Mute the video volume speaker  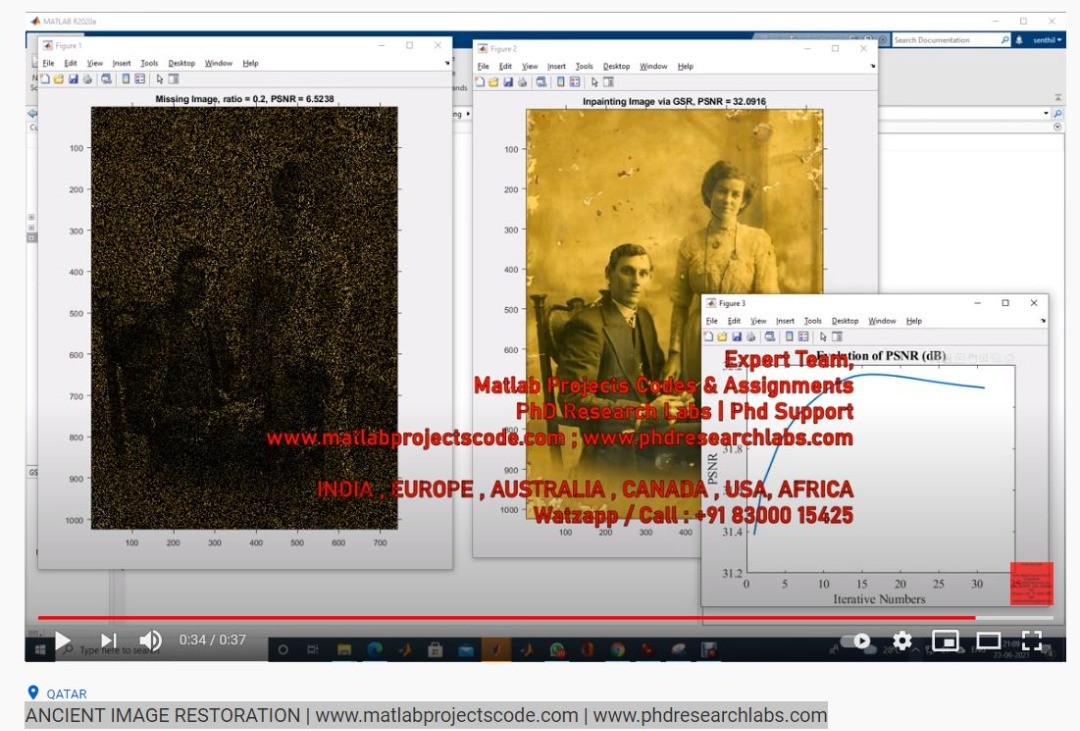click(x=150, y=641)
